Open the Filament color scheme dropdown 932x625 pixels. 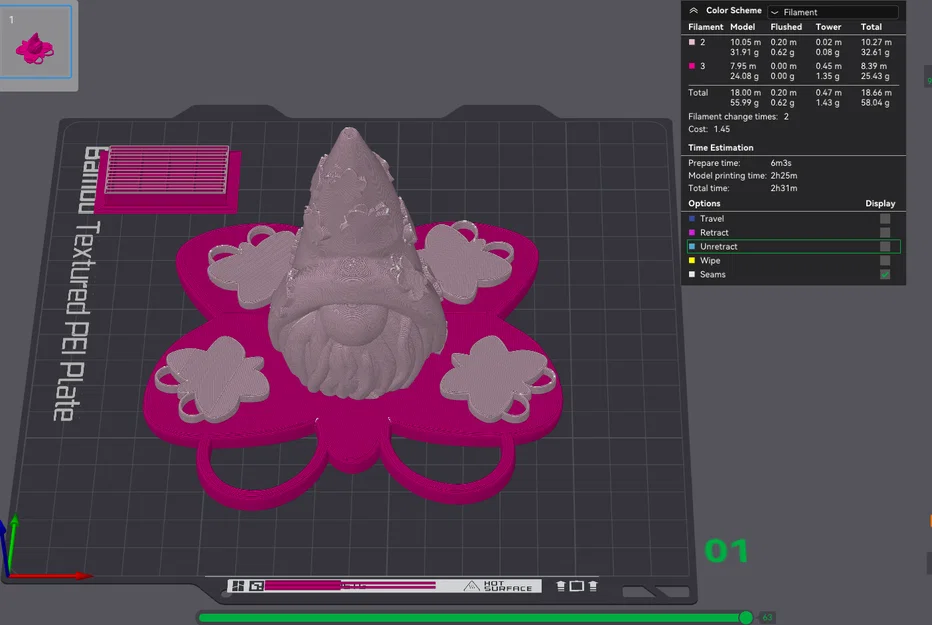tap(832, 12)
